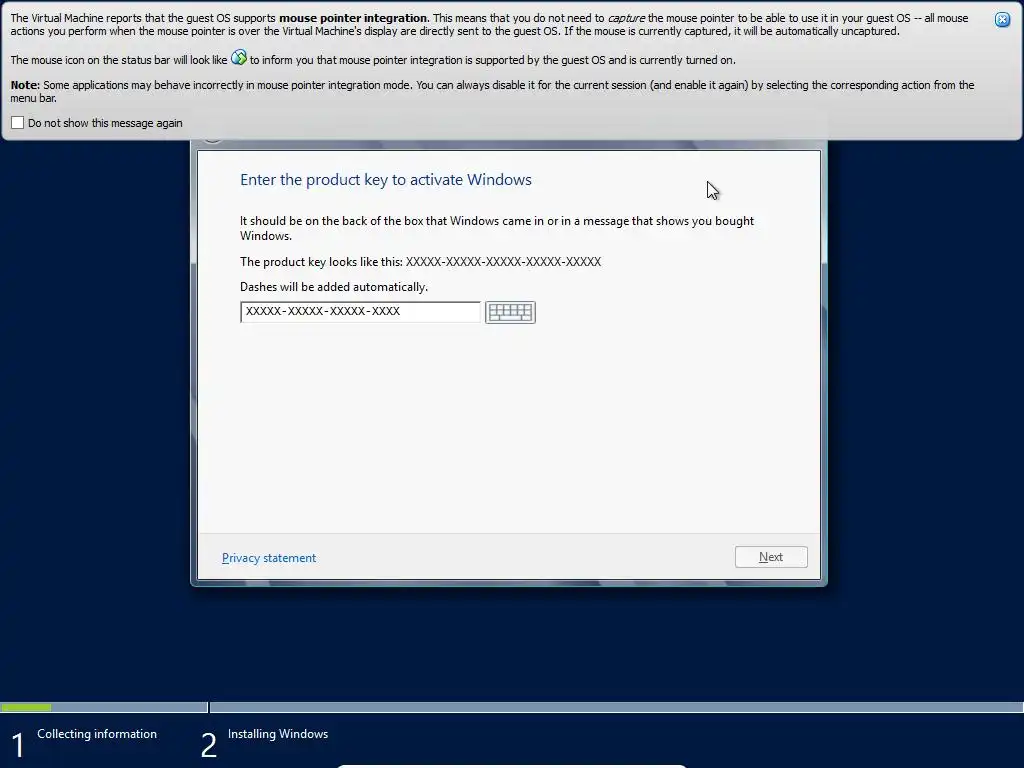Dismiss the mouse integration notification
Image resolution: width=1024 pixels, height=768 pixels.
point(1002,20)
